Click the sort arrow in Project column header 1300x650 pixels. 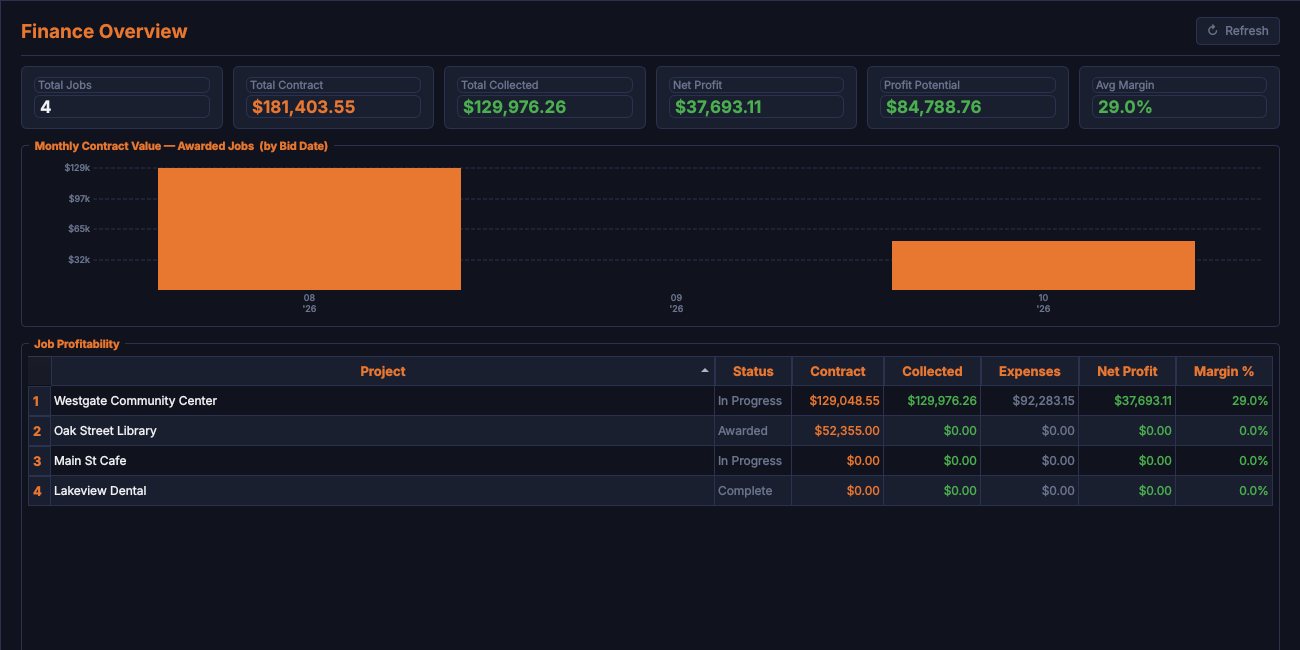tap(705, 371)
